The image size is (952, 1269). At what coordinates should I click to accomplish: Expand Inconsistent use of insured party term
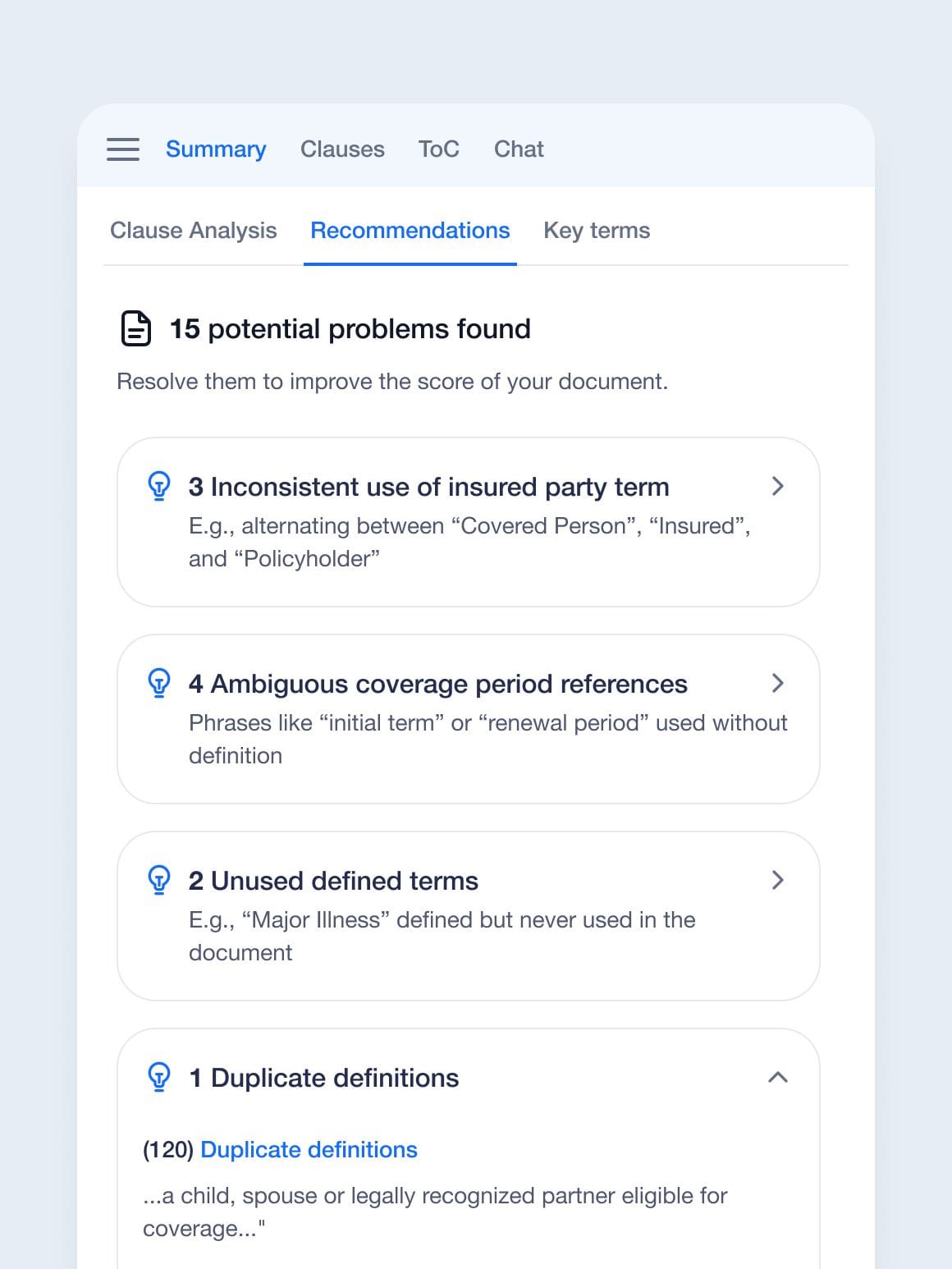778,486
